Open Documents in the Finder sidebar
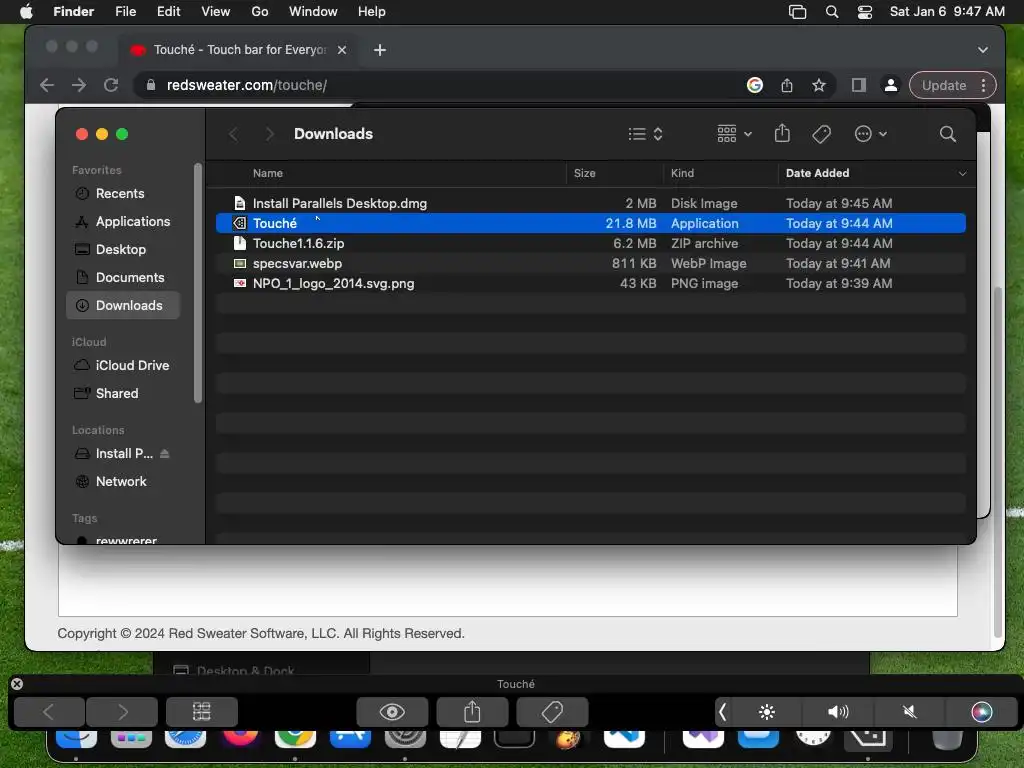 click(122, 278)
